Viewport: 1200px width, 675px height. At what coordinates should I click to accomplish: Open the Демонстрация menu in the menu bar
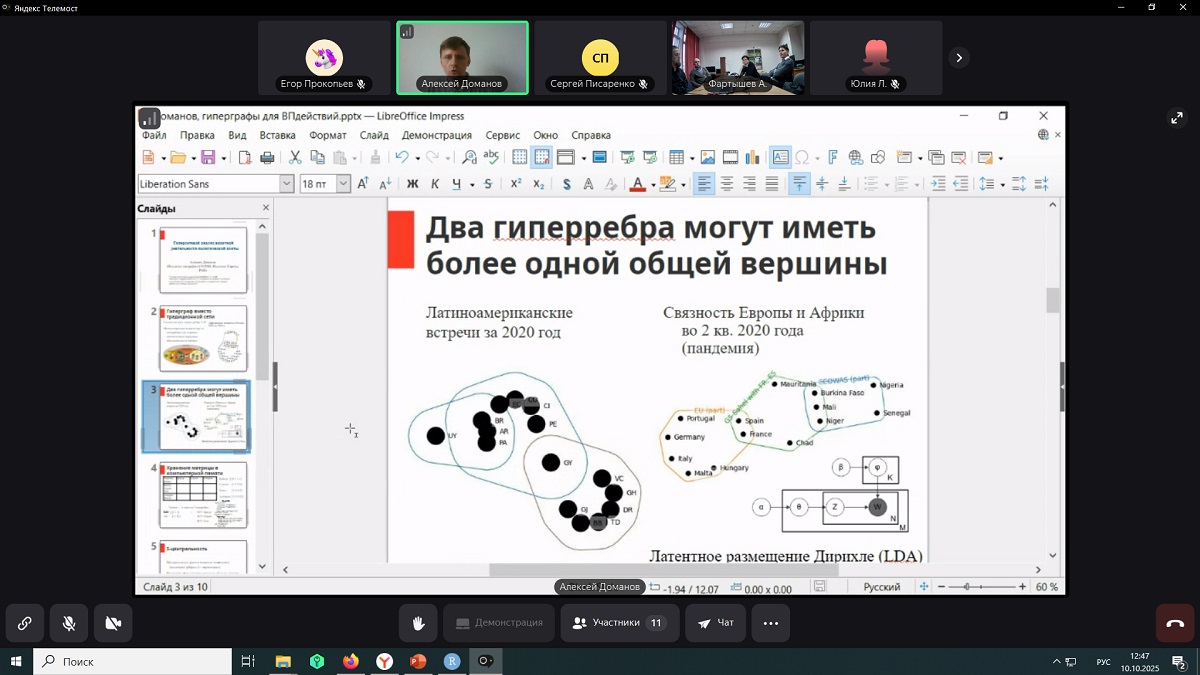(436, 135)
